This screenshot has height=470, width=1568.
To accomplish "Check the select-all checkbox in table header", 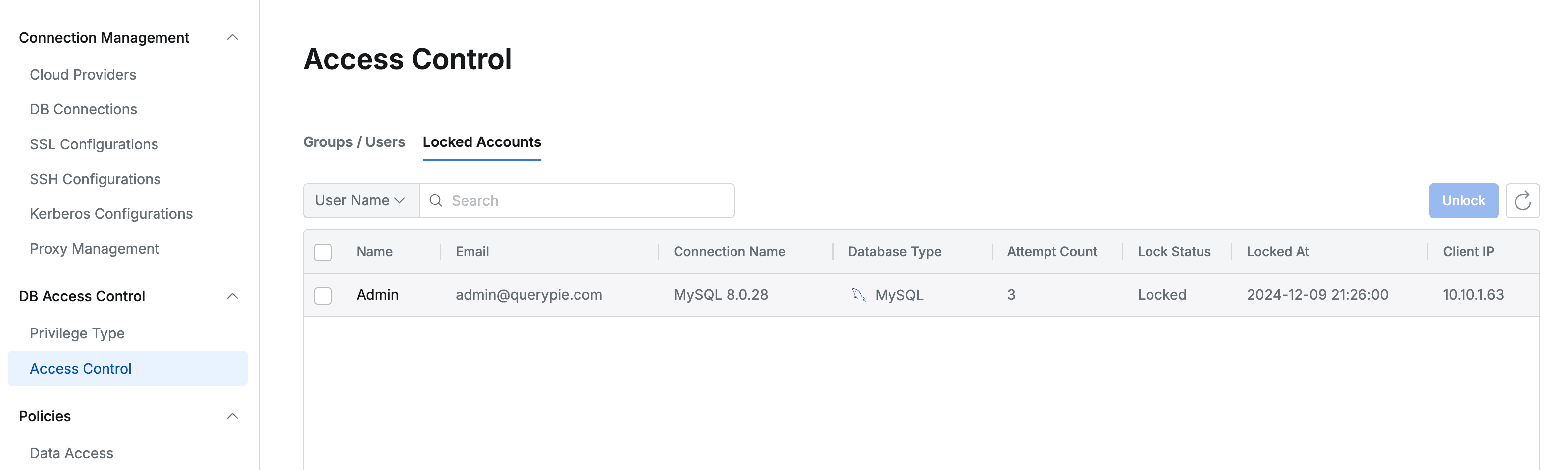I will [323, 251].
